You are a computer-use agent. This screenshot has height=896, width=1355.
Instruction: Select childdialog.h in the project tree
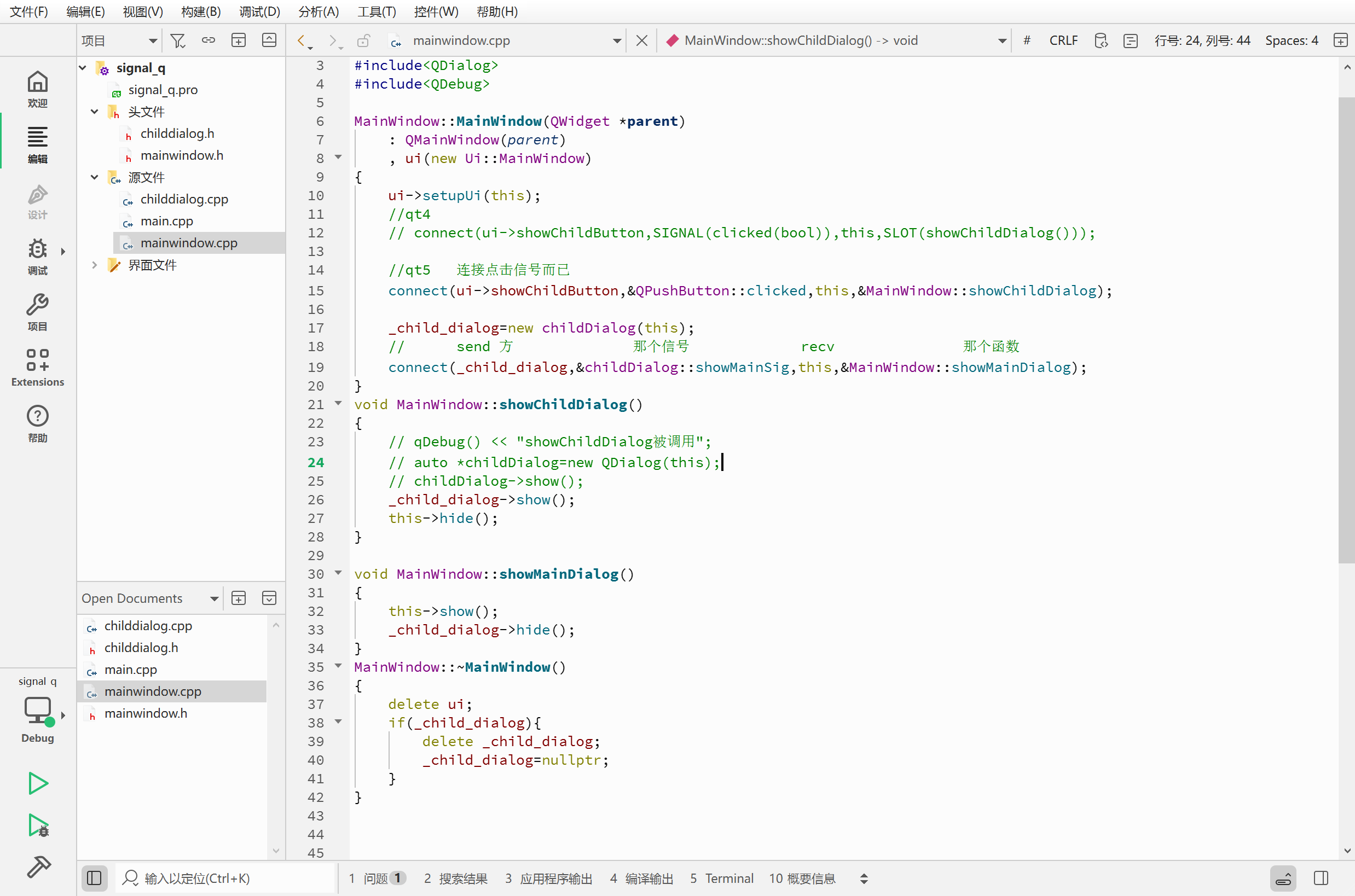(177, 133)
